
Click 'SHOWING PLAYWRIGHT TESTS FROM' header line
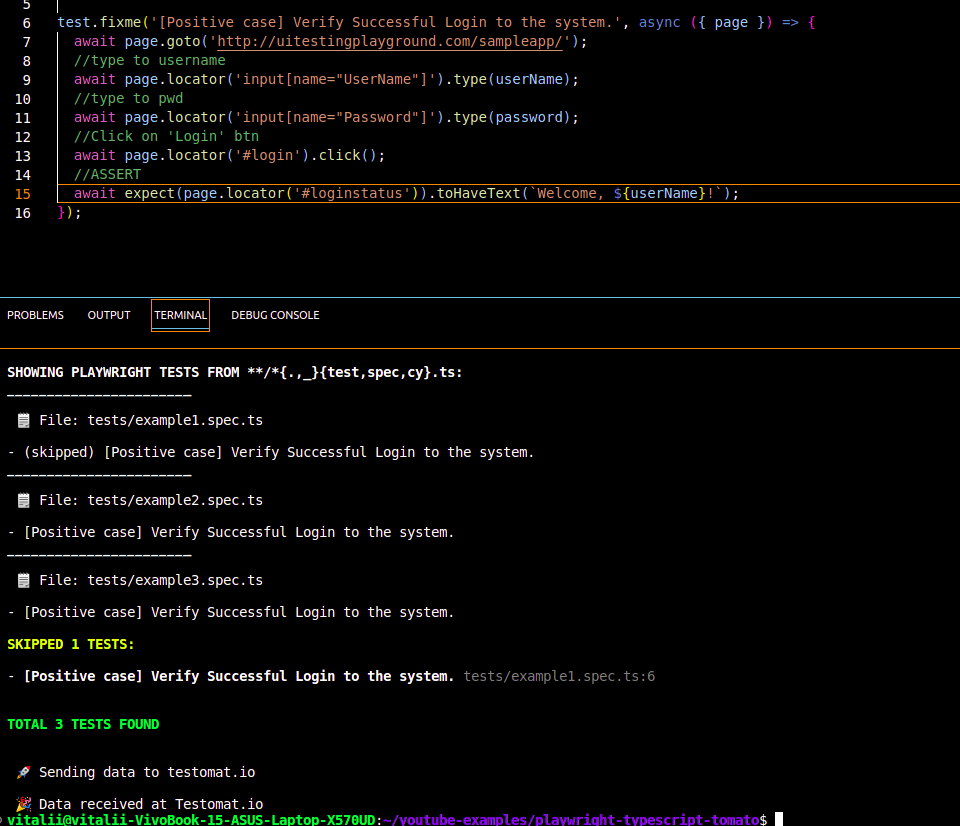(x=234, y=372)
